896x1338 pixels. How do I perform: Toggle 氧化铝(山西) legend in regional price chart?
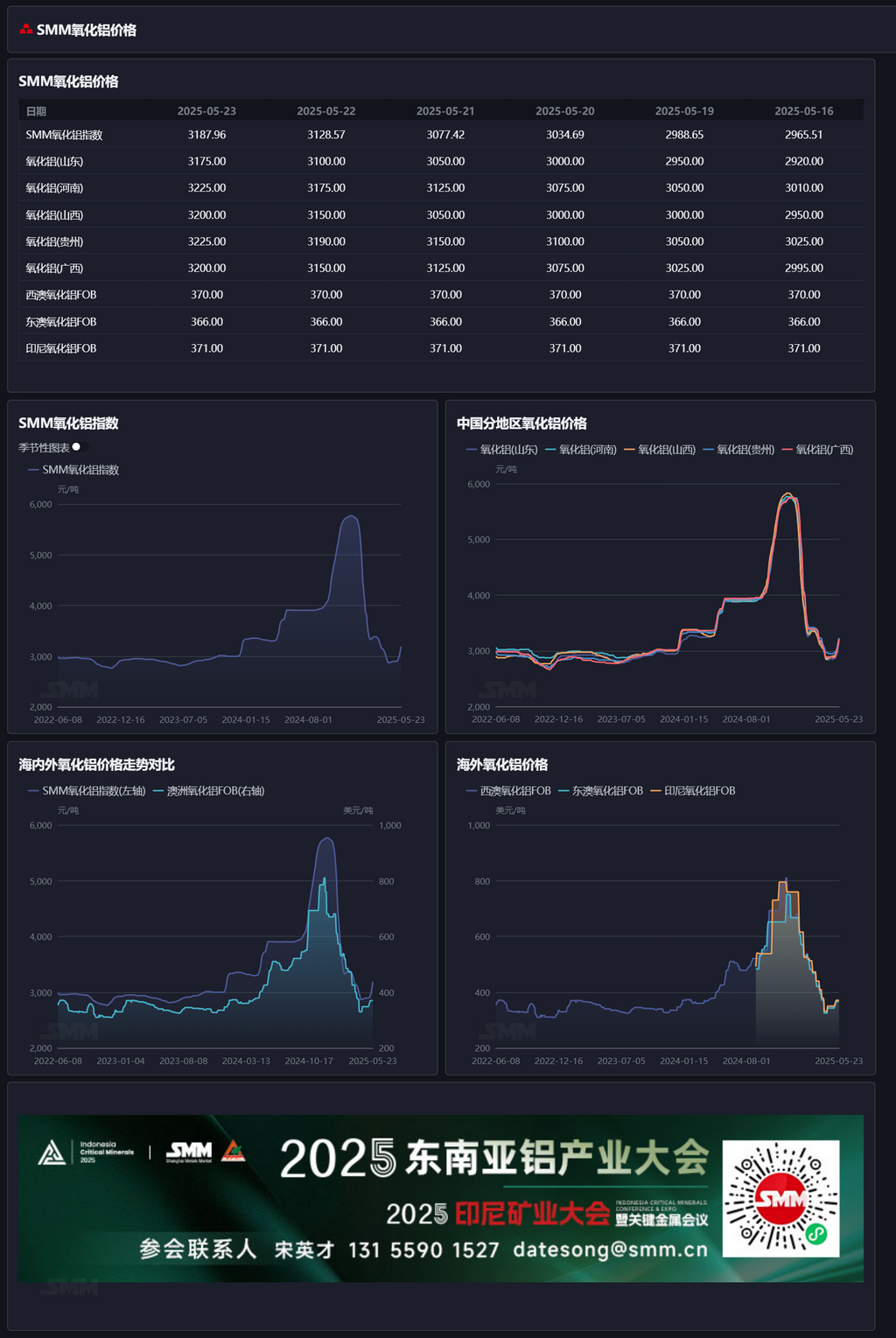[x=660, y=450]
